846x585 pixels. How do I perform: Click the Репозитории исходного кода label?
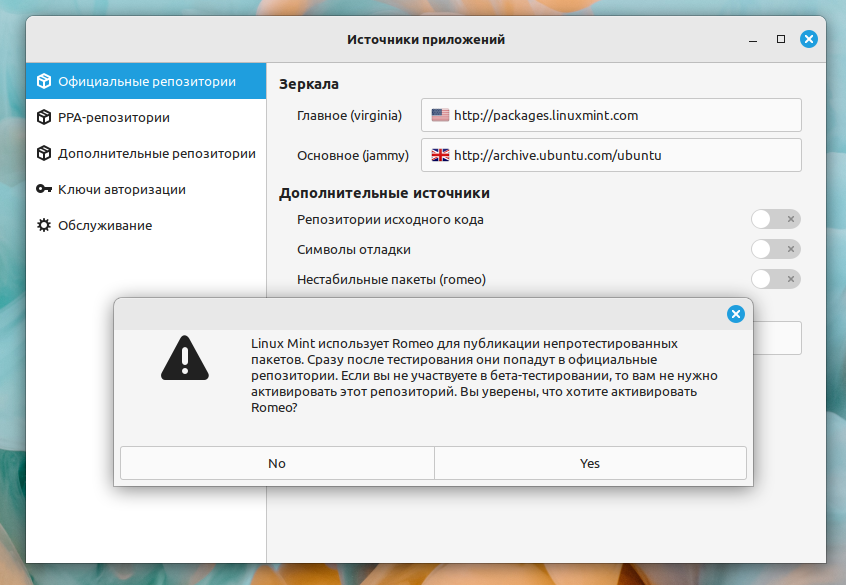coord(390,220)
